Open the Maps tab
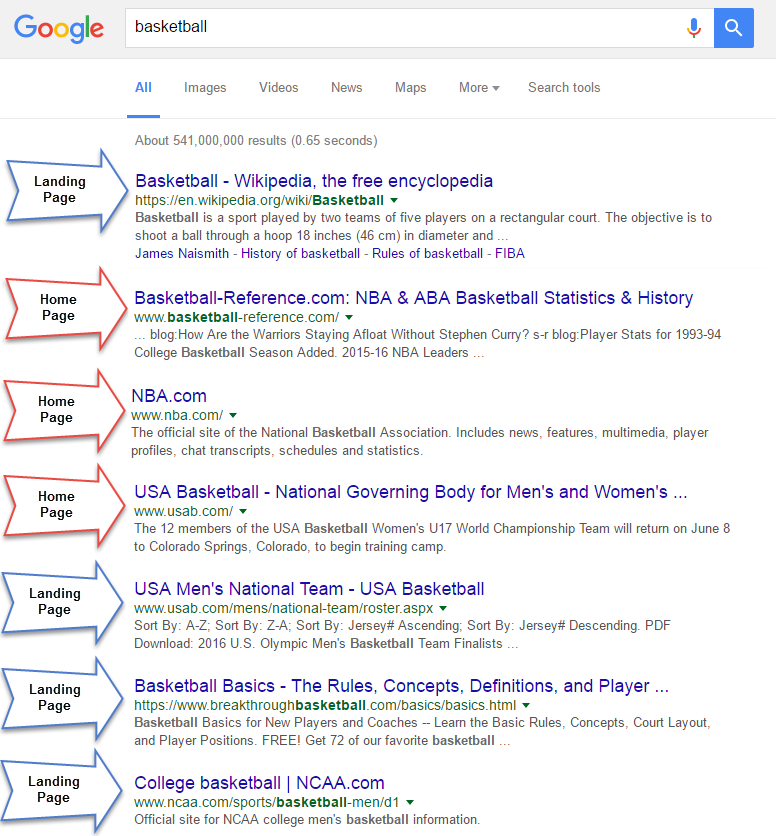 [x=410, y=88]
